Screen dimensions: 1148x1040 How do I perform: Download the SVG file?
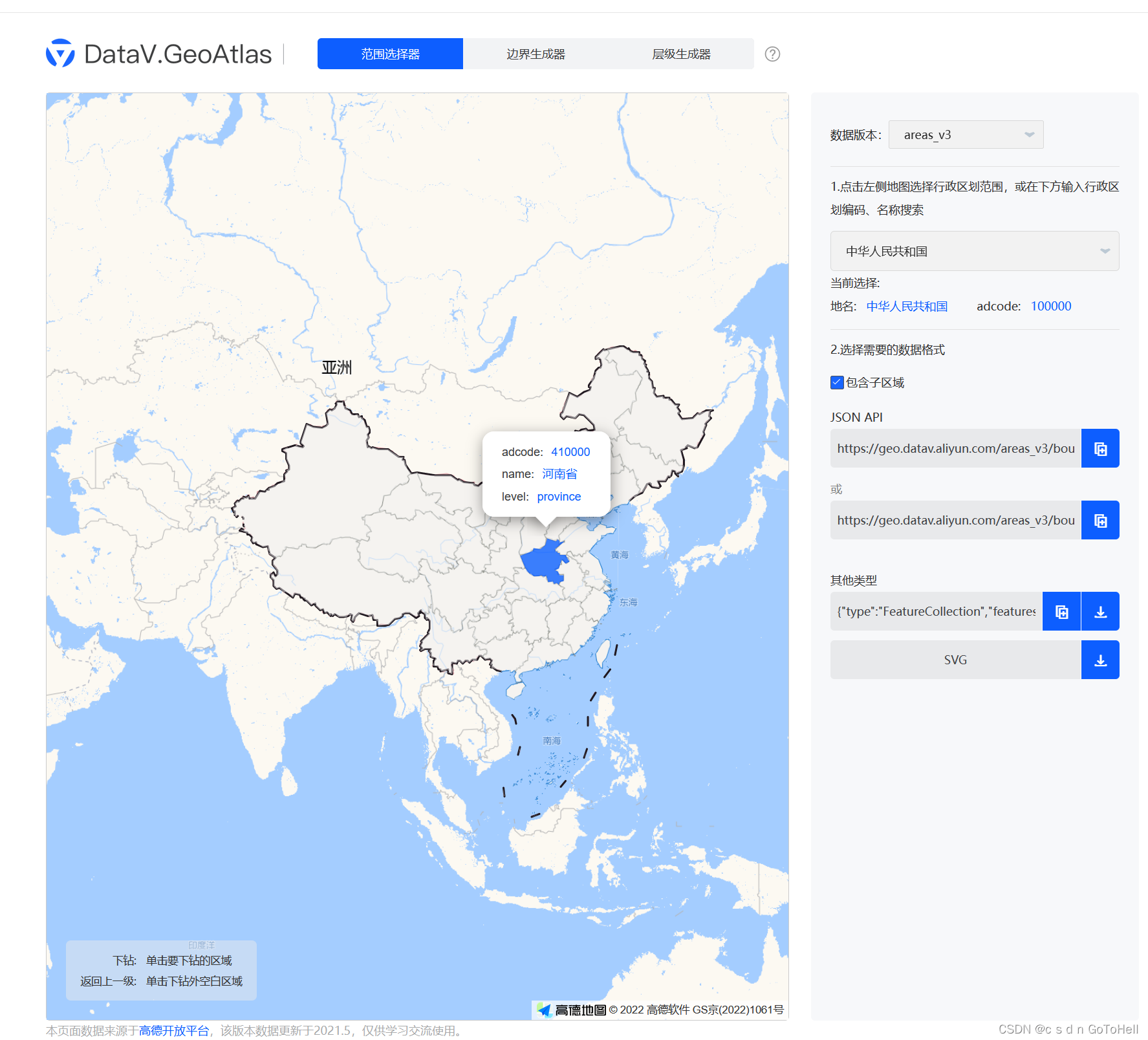click(1099, 660)
